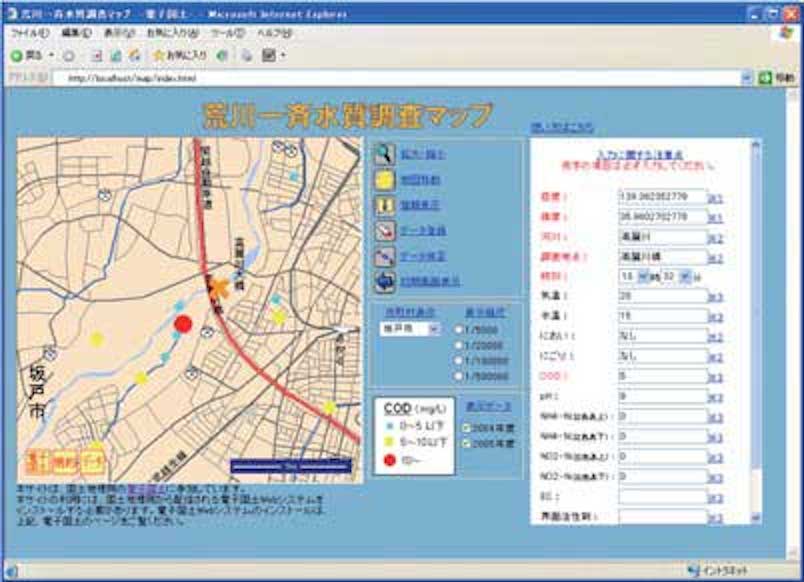Click the データ登録 data registration icon
The image size is (804, 582).
click(x=383, y=230)
